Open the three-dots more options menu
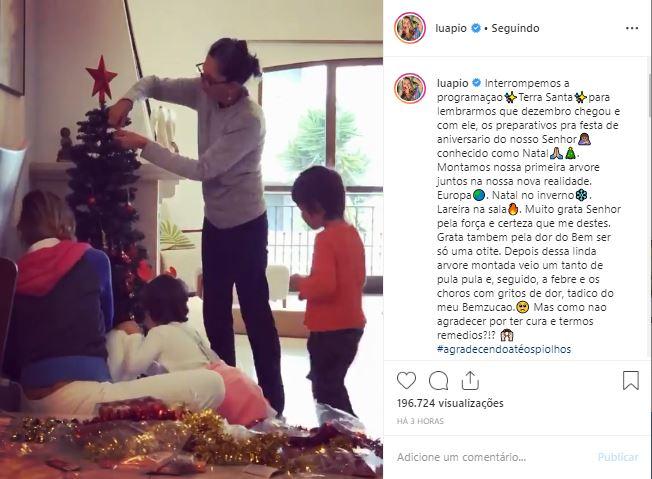The image size is (652, 479). 632,28
